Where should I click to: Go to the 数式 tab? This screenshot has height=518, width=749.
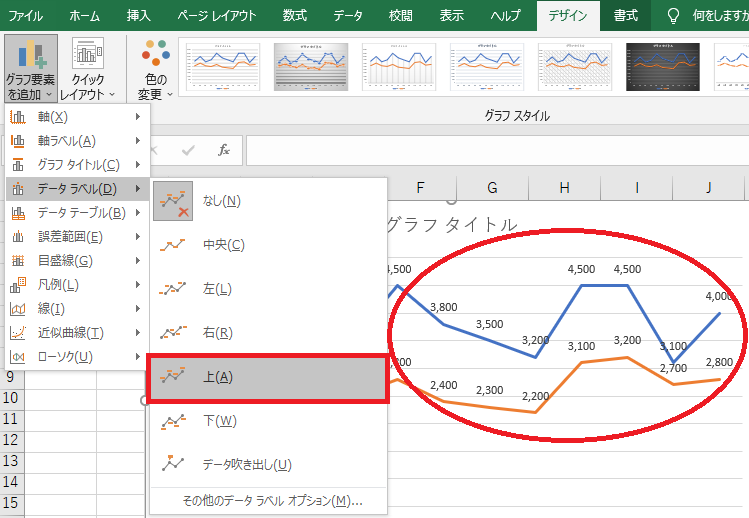(x=294, y=16)
